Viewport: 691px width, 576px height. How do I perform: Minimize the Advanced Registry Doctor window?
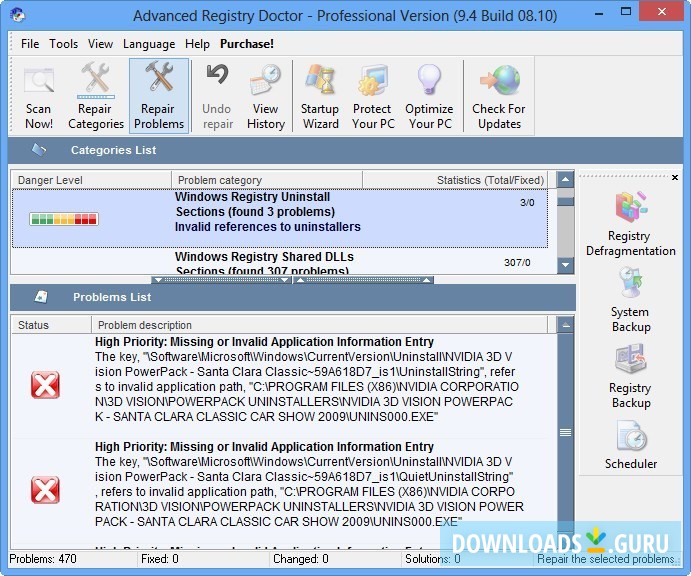point(599,13)
